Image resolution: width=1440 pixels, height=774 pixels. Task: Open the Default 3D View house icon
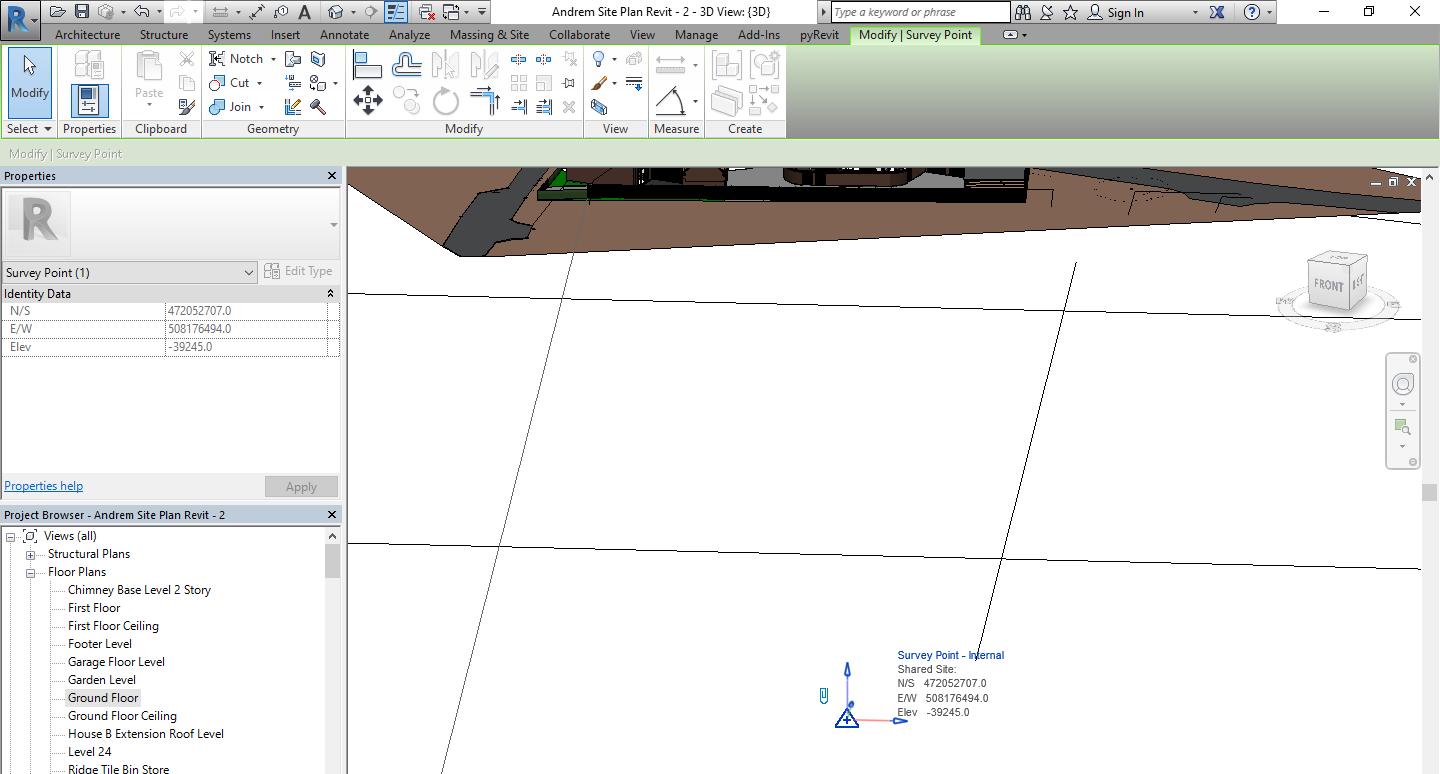point(336,12)
